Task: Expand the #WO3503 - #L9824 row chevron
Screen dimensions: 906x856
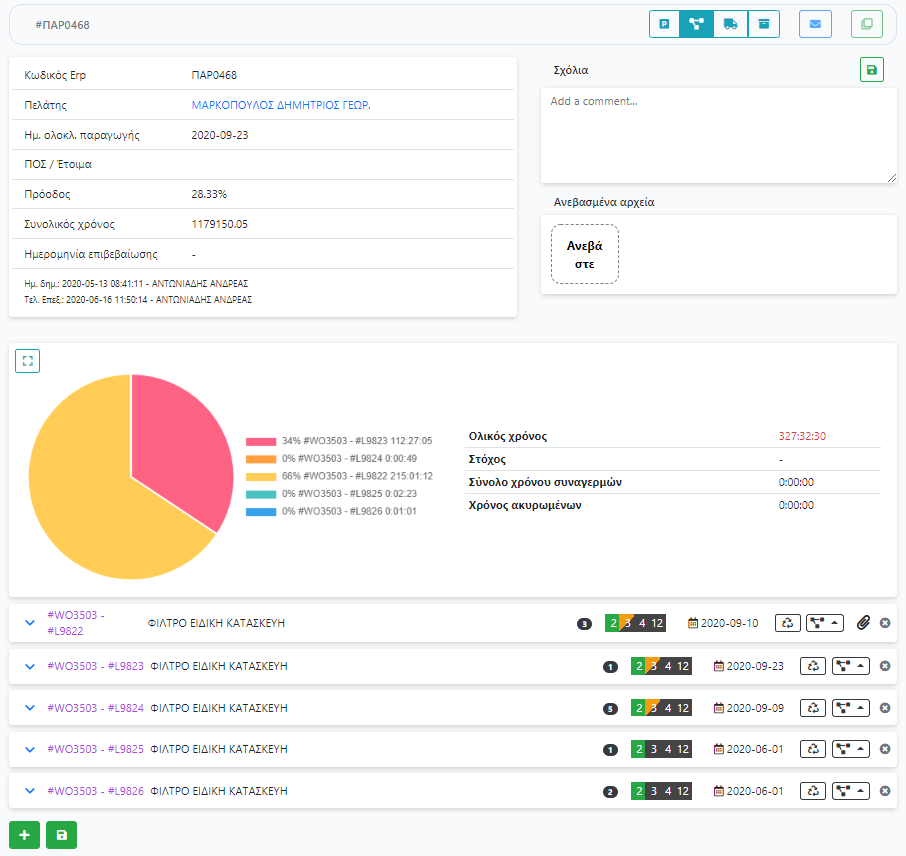Action: (30, 708)
